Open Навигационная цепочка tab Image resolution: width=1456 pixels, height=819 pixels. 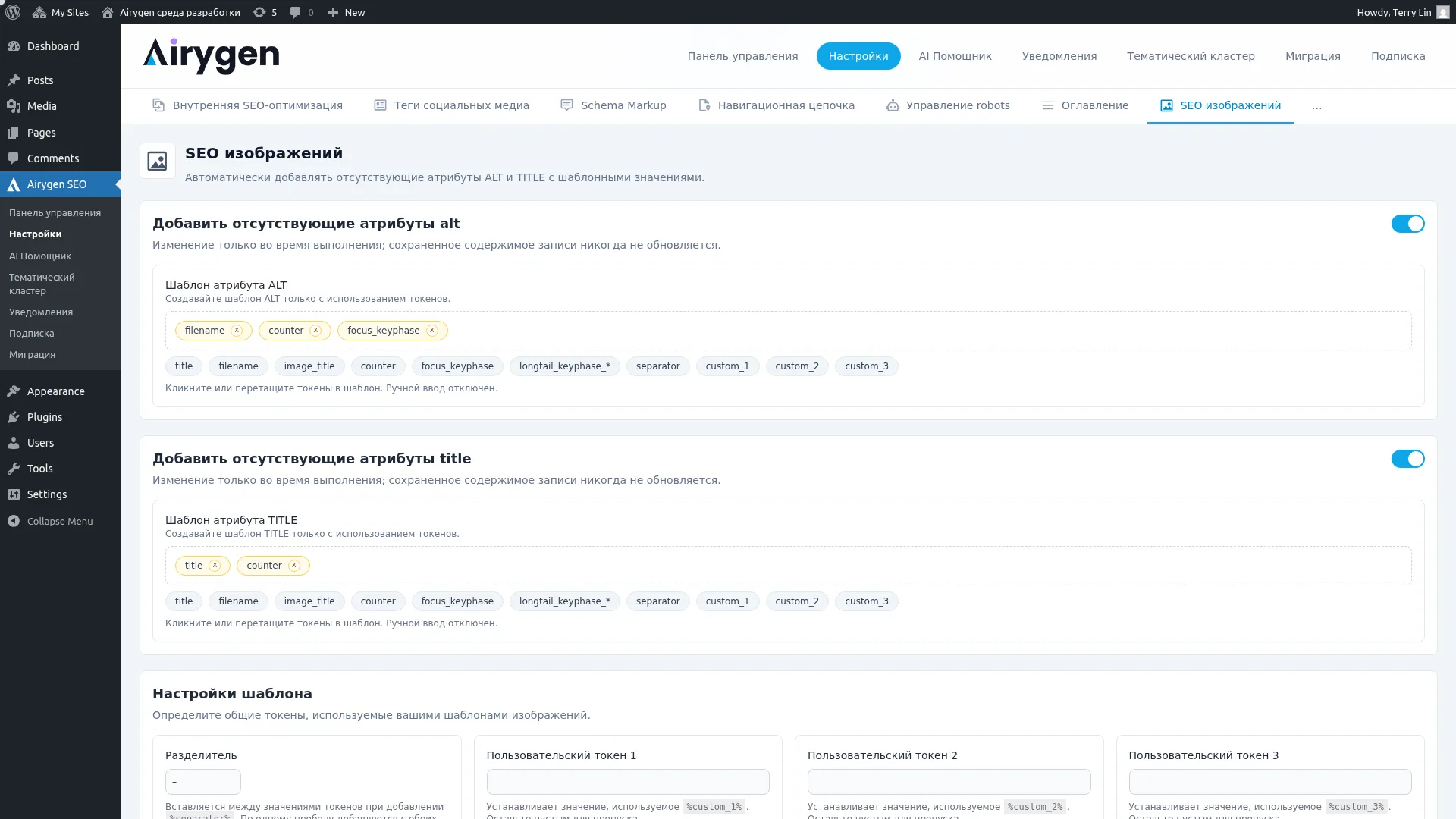tap(777, 105)
